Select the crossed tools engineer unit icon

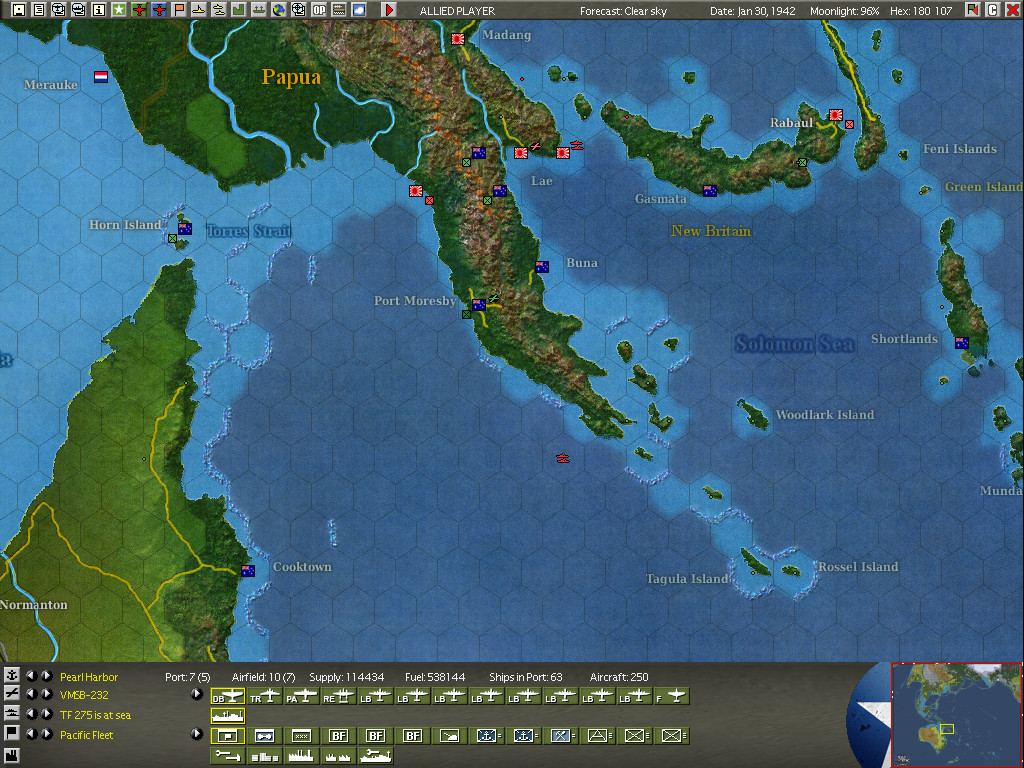[x=560, y=736]
